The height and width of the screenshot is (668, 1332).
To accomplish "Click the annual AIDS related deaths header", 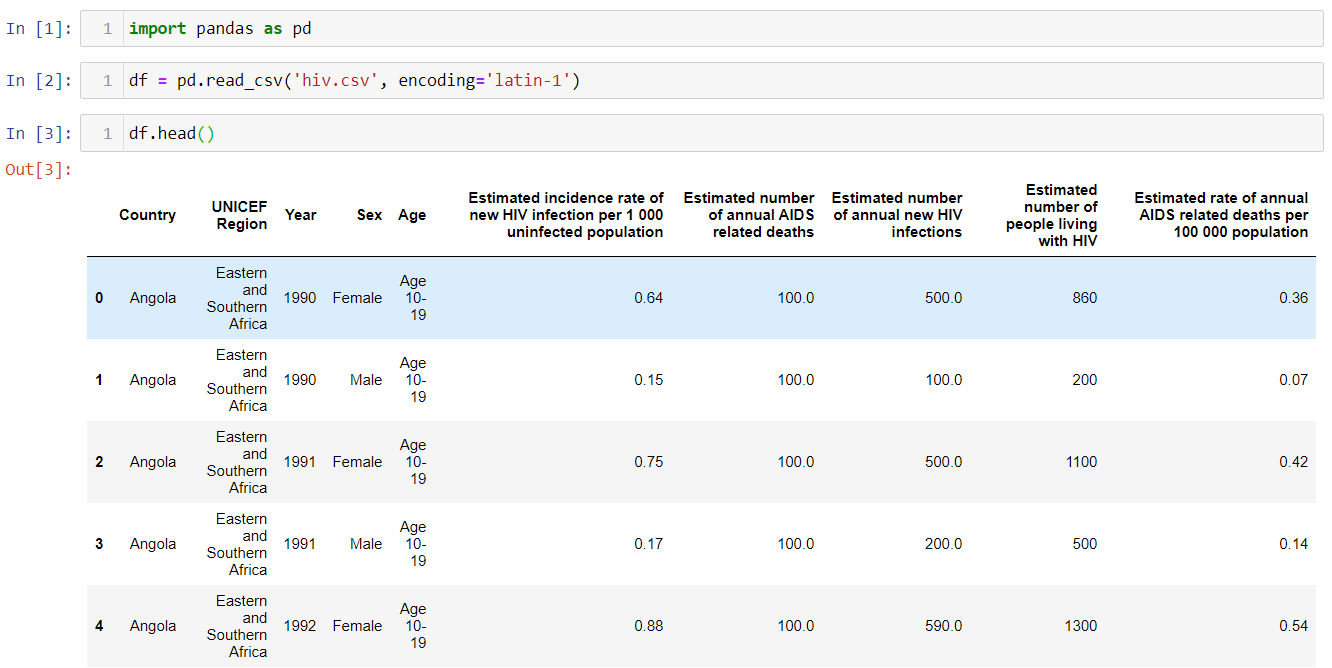I will (749, 215).
